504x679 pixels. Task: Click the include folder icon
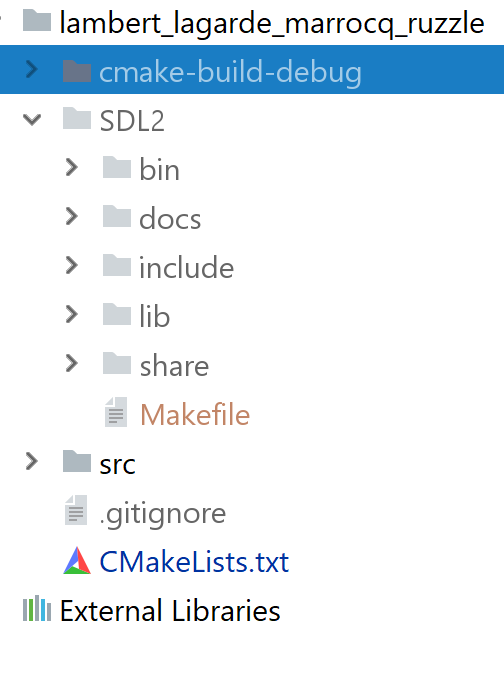coord(116,265)
